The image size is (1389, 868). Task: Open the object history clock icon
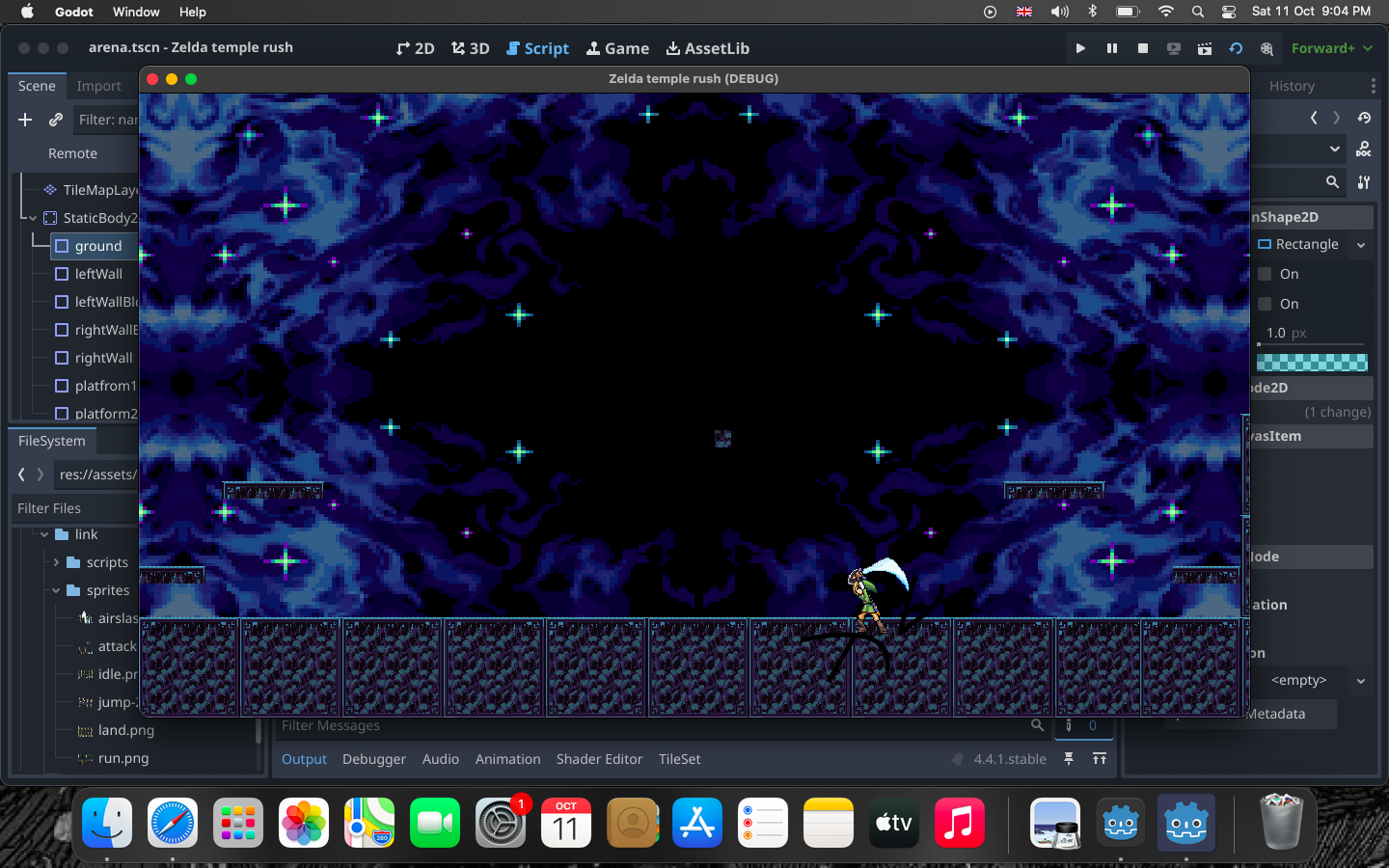click(x=1364, y=118)
